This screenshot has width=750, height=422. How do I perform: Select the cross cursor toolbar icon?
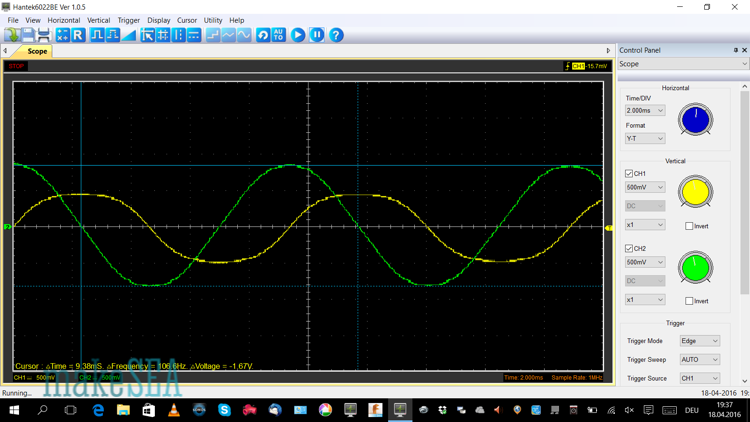pyautogui.click(x=163, y=35)
